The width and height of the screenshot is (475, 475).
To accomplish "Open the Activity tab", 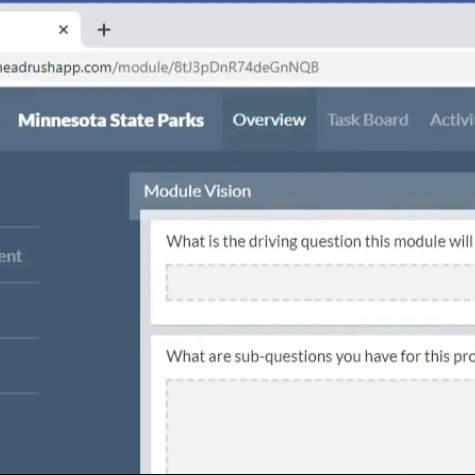I will 452,120.
